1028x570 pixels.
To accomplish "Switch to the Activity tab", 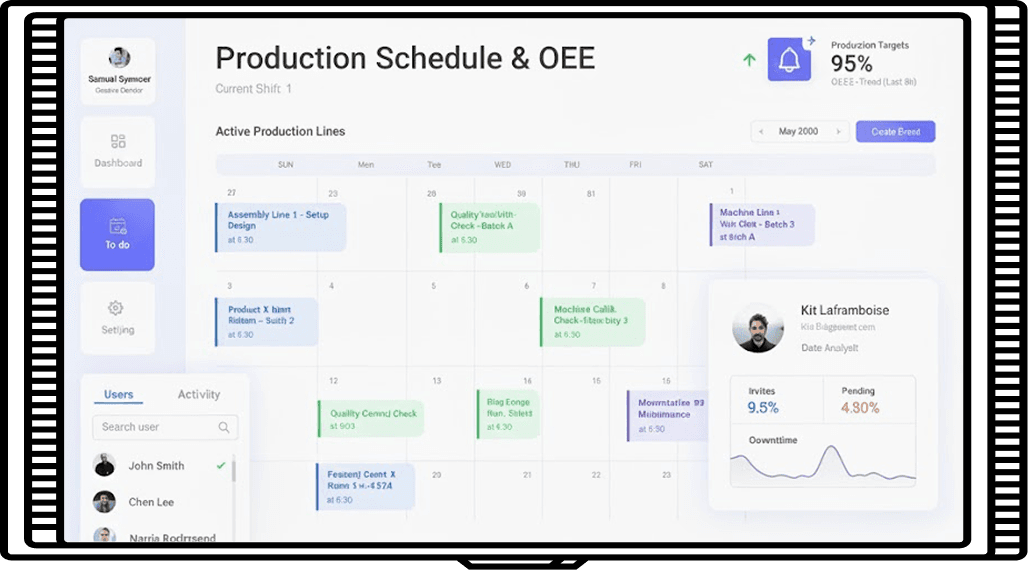I will pyautogui.click(x=199, y=394).
